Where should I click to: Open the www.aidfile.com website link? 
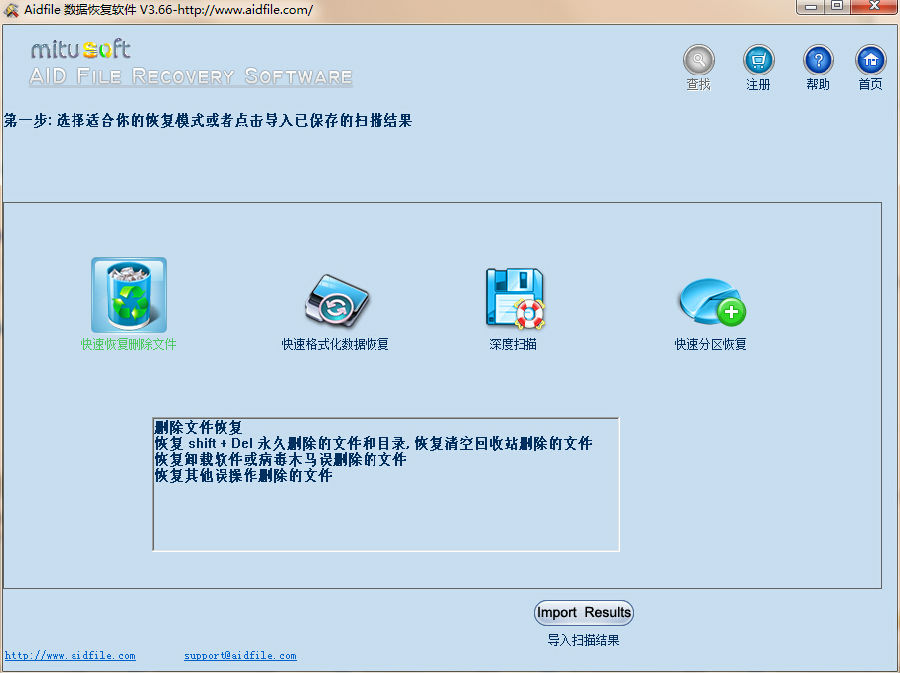click(x=70, y=656)
